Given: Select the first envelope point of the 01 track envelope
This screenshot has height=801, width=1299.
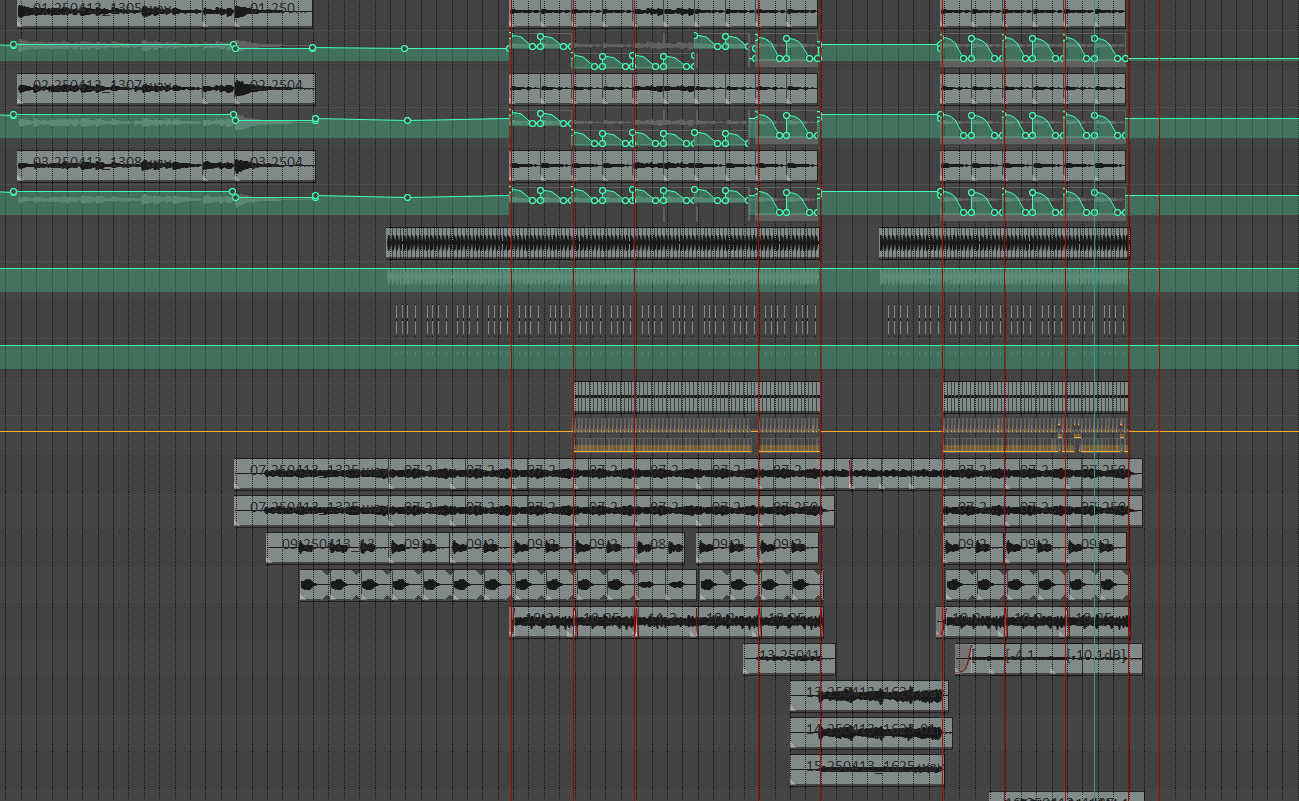Looking at the screenshot, I should 13,45.
